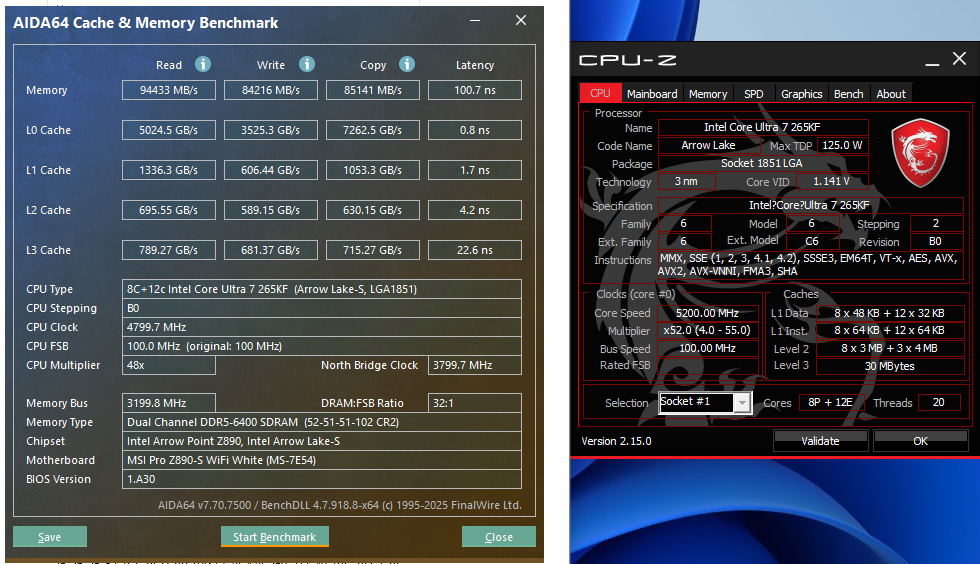This screenshot has width=980, height=564.
Task: Select the L3 Cache write 681.37 GB/s
Action: [x=271, y=250]
